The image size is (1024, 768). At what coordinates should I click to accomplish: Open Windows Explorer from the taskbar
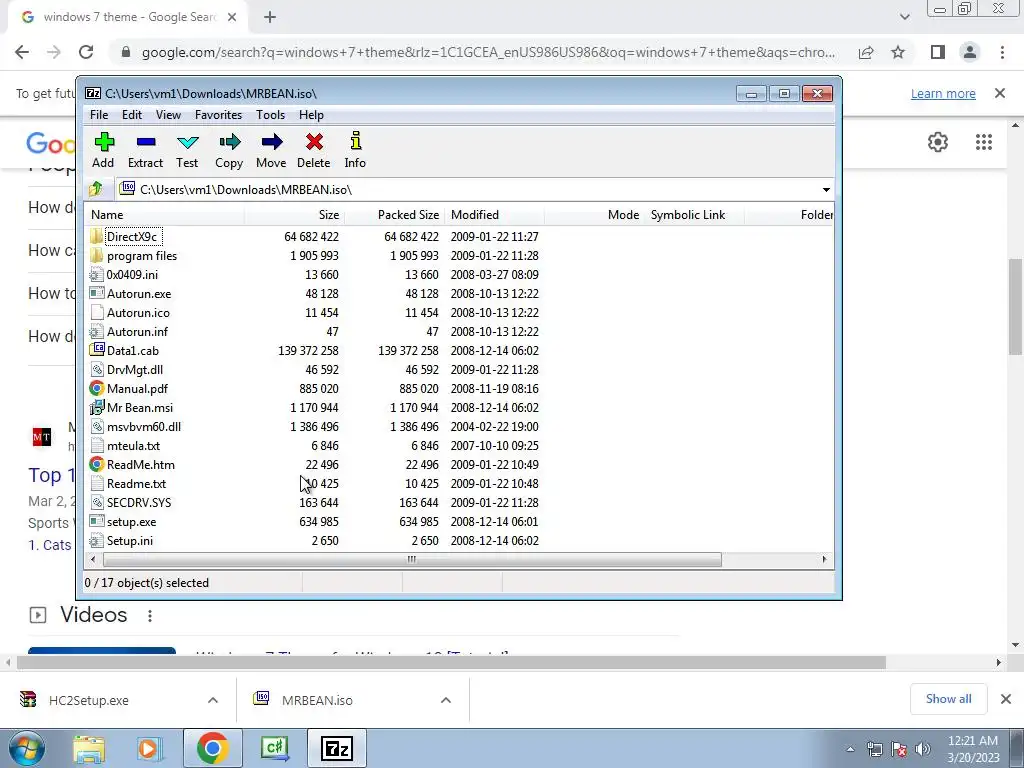click(89, 748)
